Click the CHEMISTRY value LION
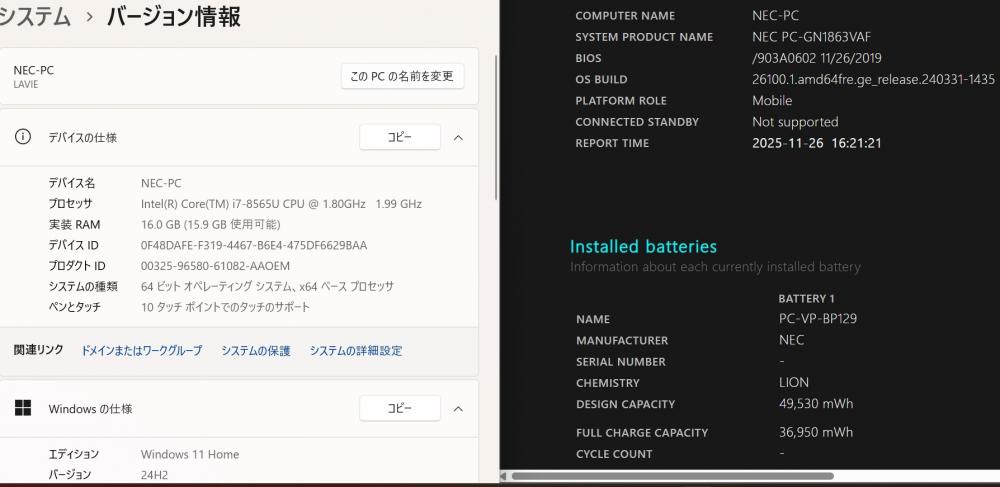This screenshot has height=487, width=1000. pos(794,382)
